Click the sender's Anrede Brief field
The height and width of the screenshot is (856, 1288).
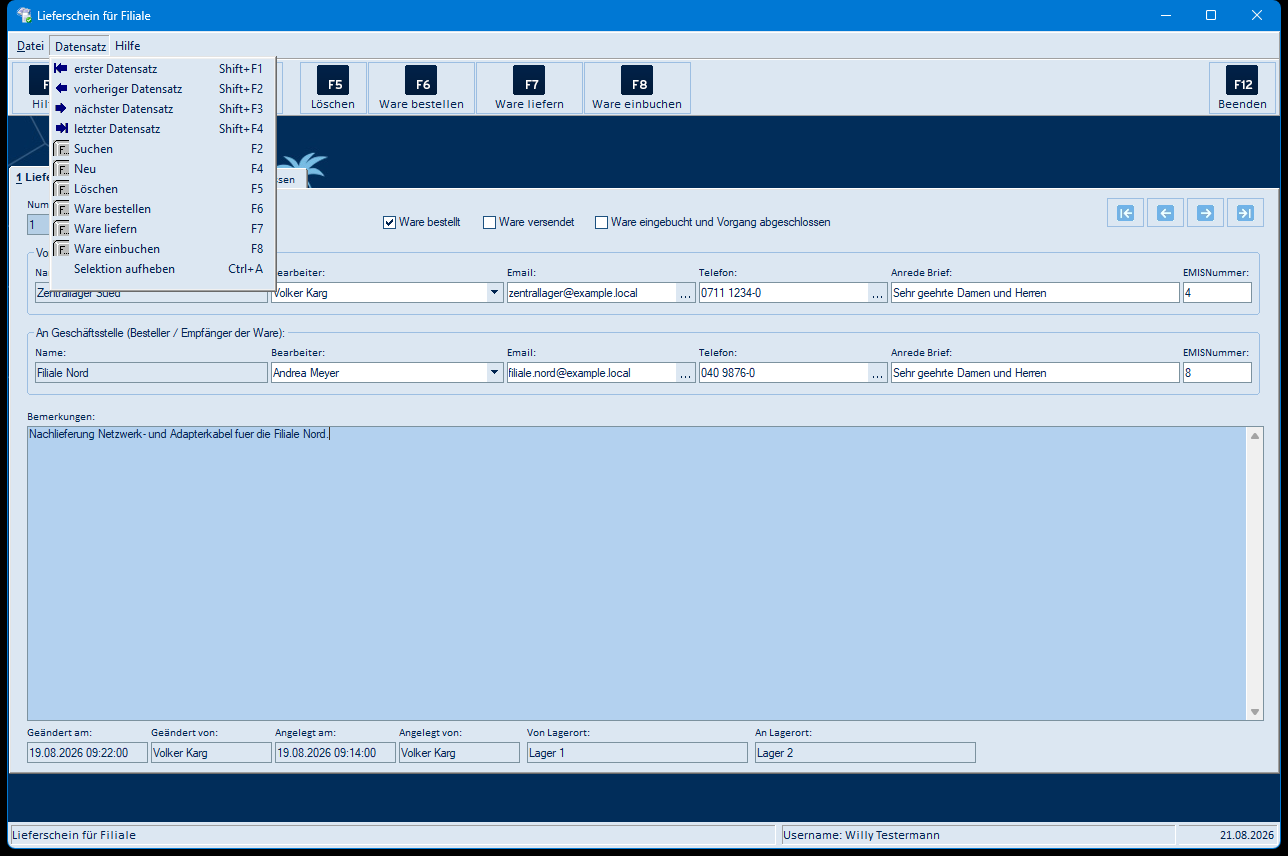coord(1035,293)
